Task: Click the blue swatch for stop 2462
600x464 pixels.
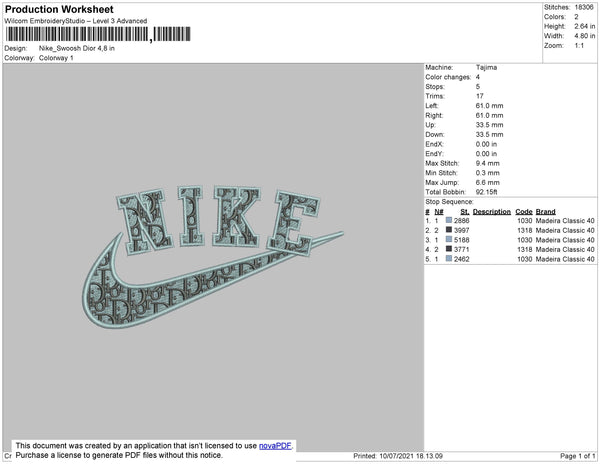Action: coord(449,259)
